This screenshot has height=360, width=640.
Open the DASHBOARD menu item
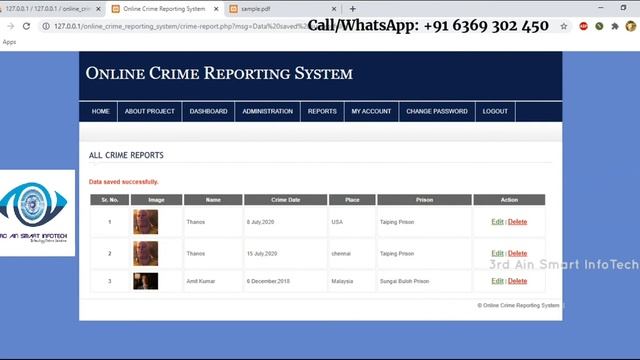click(x=209, y=111)
